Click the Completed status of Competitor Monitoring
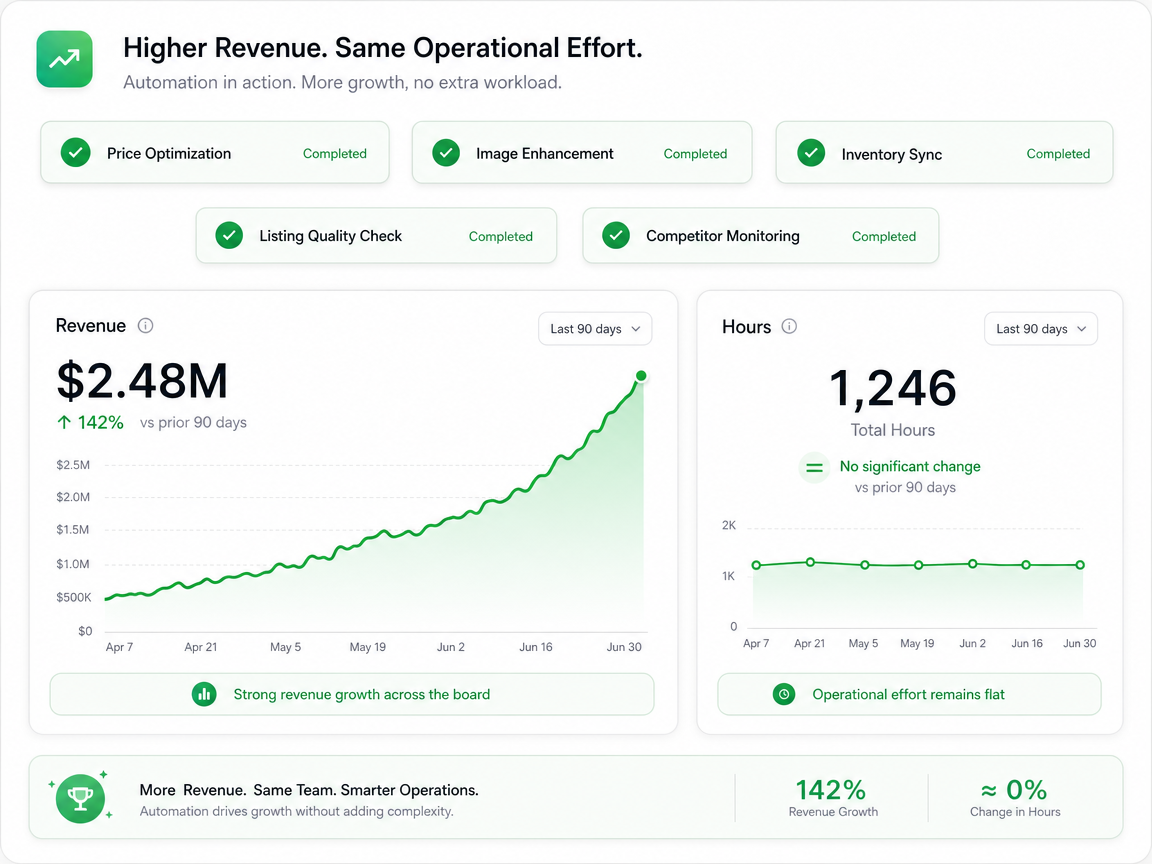The width and height of the screenshot is (1152, 864). point(884,237)
